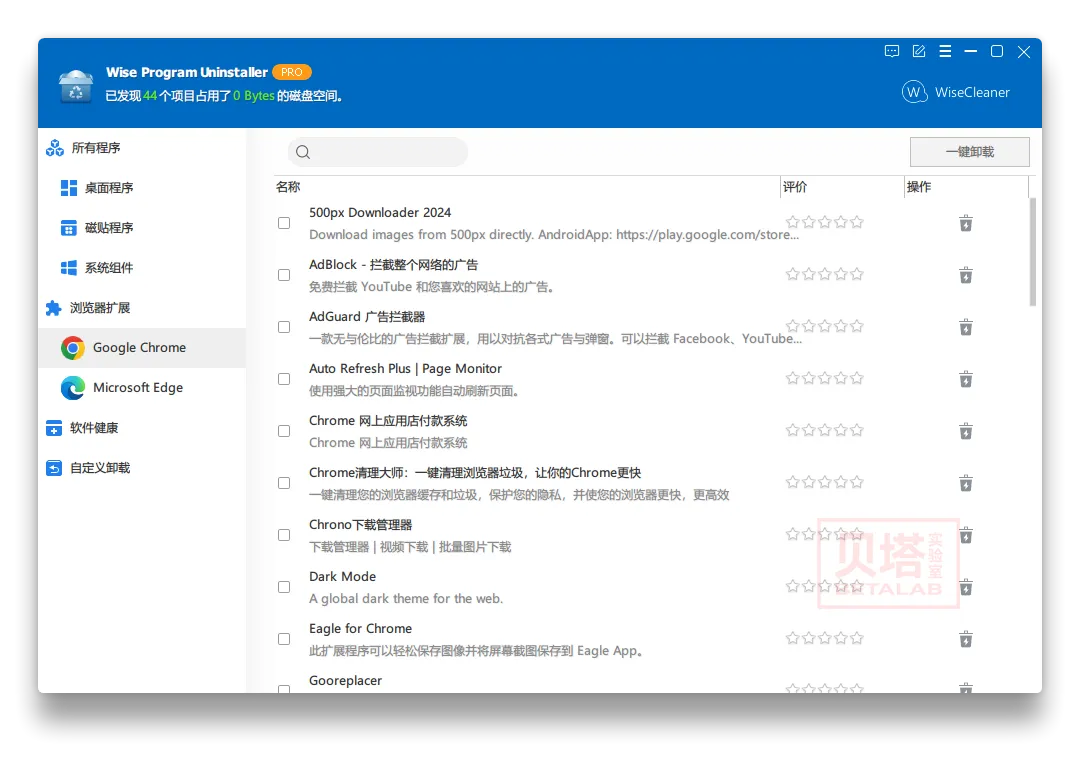
Task: Rate Chrome清理大师 with fifth star
Action: pos(857,482)
